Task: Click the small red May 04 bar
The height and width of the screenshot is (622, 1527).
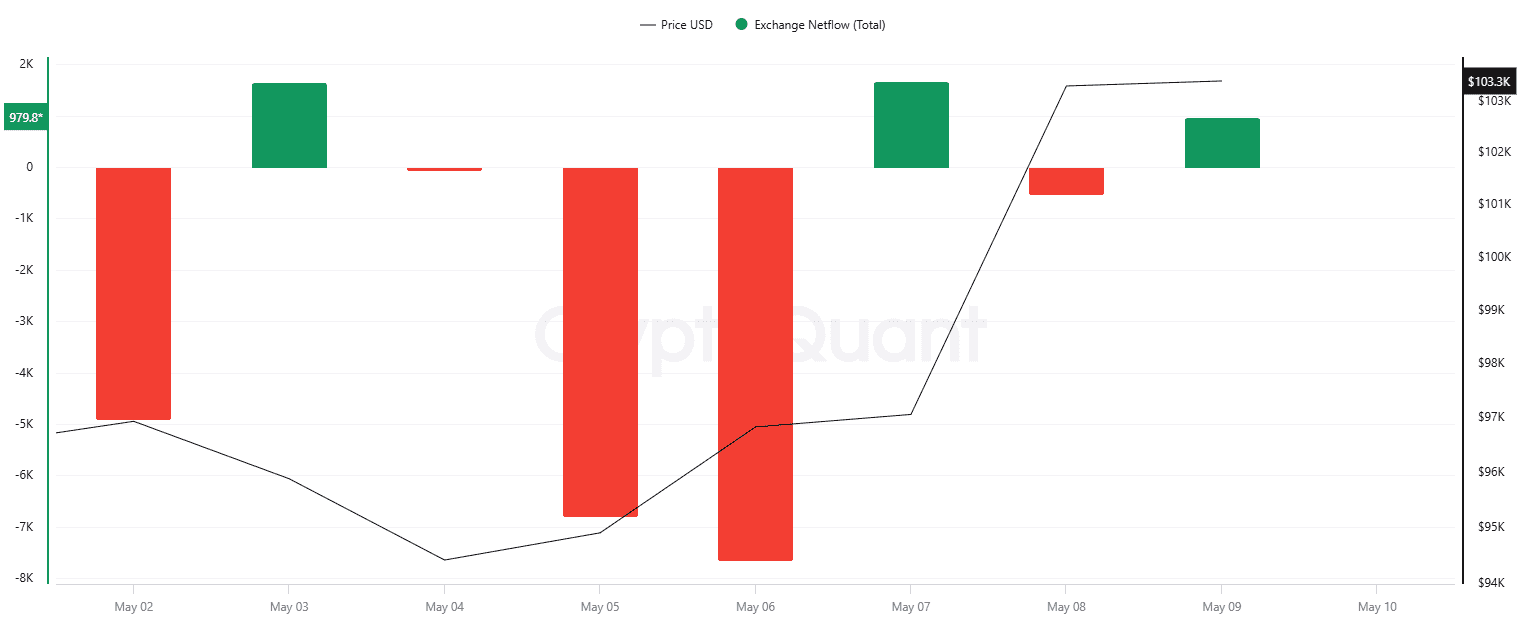Action: pyautogui.click(x=444, y=169)
